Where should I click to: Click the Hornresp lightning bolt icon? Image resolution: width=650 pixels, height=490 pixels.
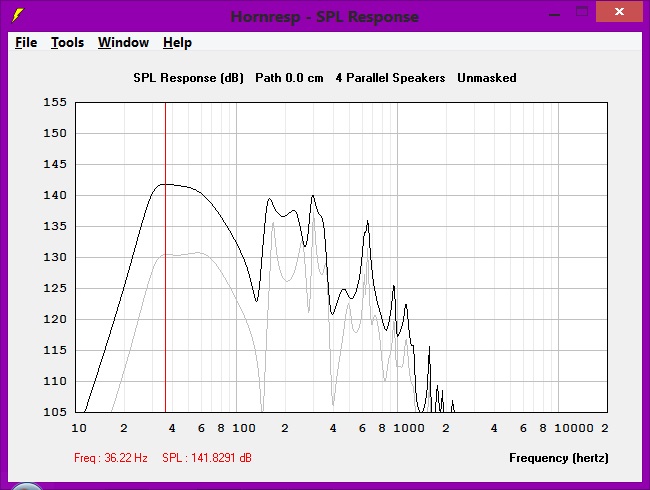17,15
